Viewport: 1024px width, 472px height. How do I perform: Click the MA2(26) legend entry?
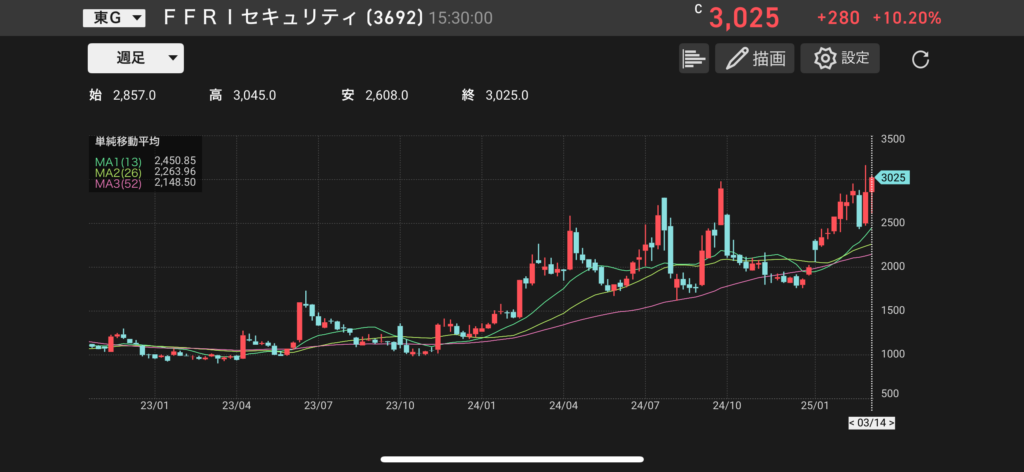tap(146, 172)
